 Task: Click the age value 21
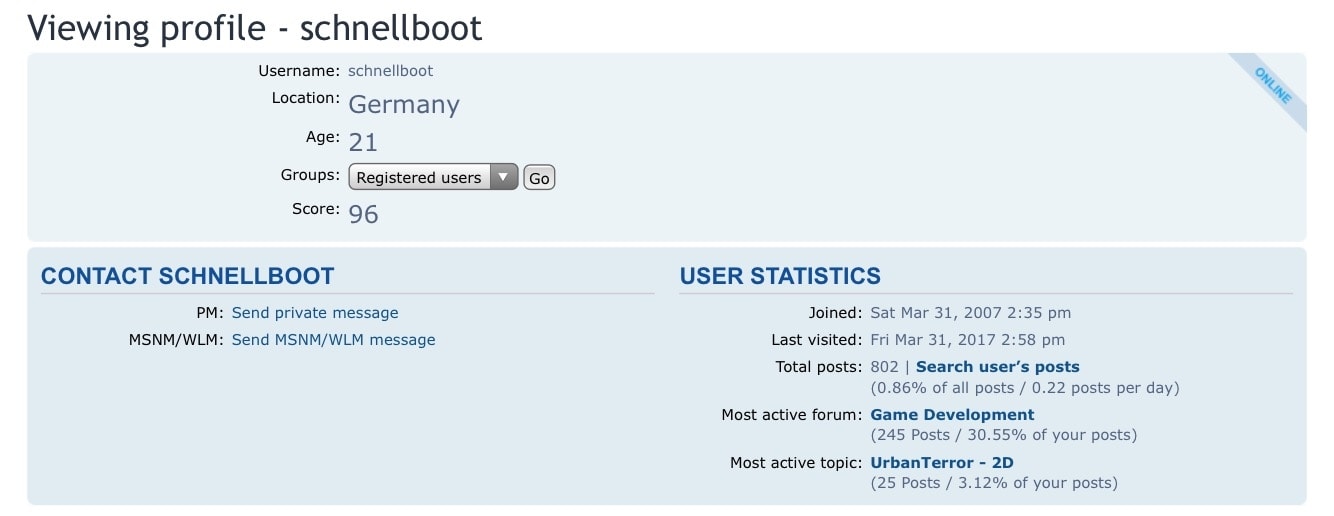pyautogui.click(x=363, y=143)
